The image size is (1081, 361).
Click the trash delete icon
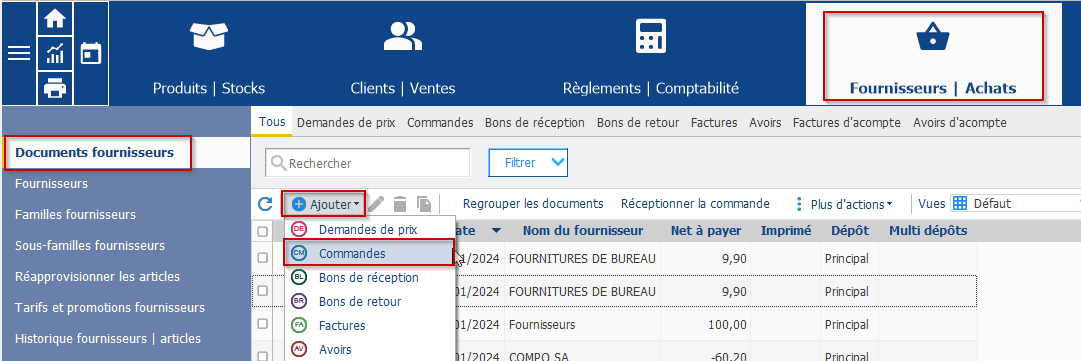(400, 204)
